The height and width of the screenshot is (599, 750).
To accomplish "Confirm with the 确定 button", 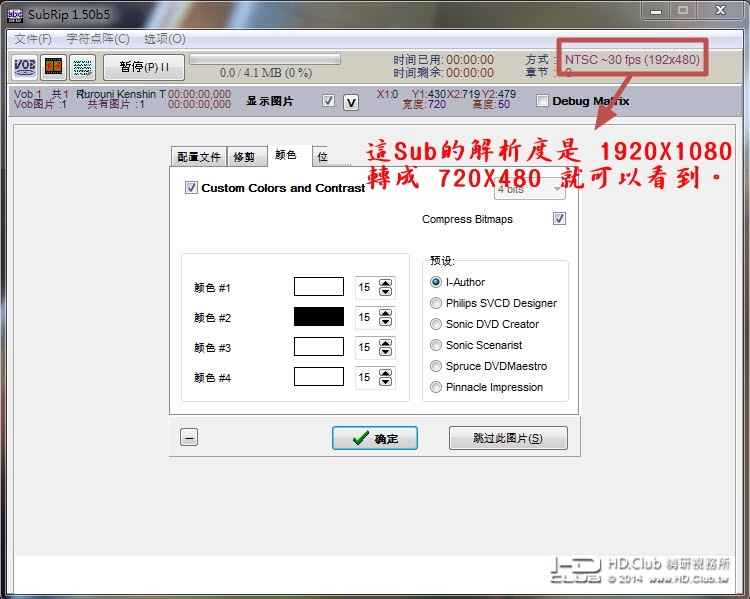I will [375, 438].
